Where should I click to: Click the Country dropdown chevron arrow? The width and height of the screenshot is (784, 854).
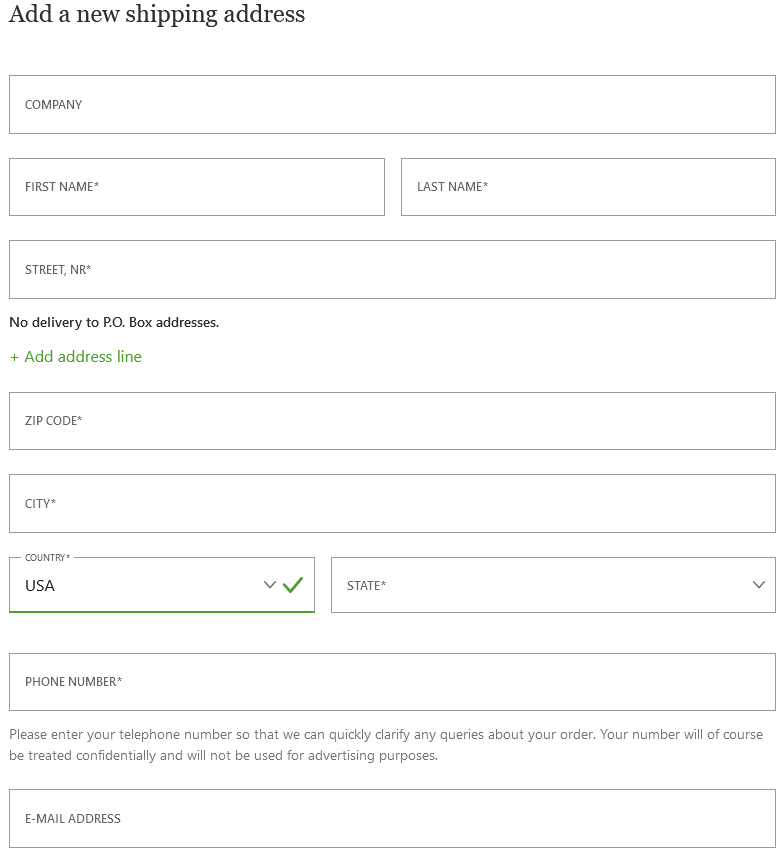point(270,585)
